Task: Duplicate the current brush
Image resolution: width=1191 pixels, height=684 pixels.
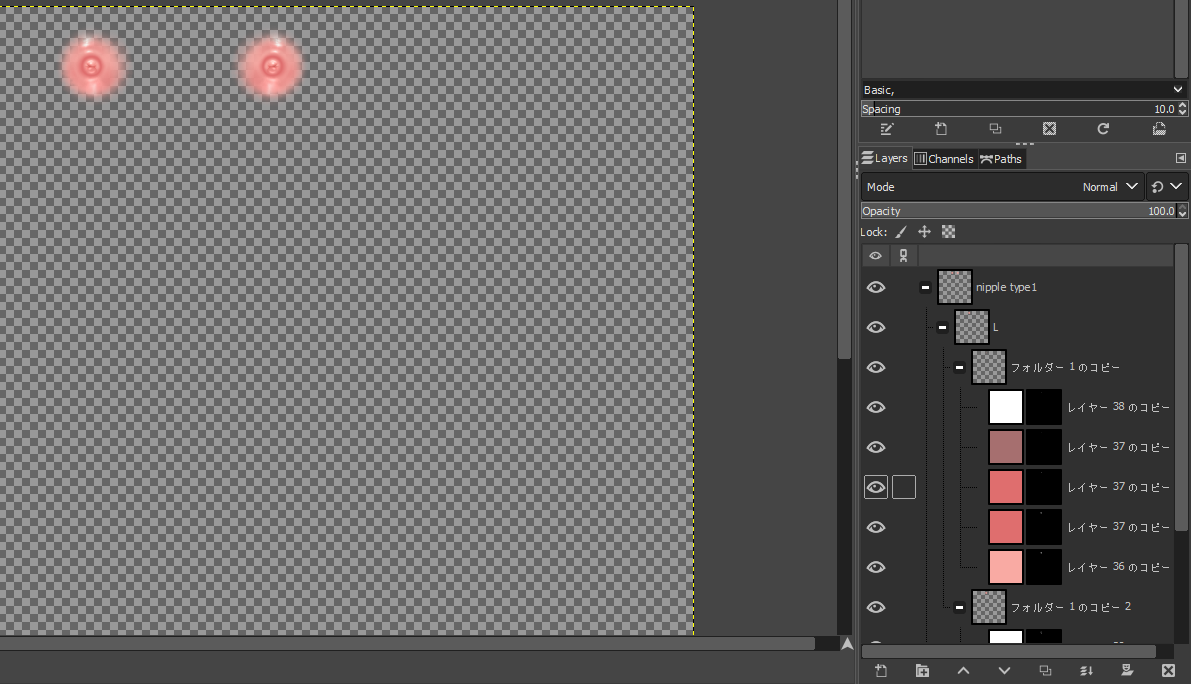Action: click(x=995, y=129)
